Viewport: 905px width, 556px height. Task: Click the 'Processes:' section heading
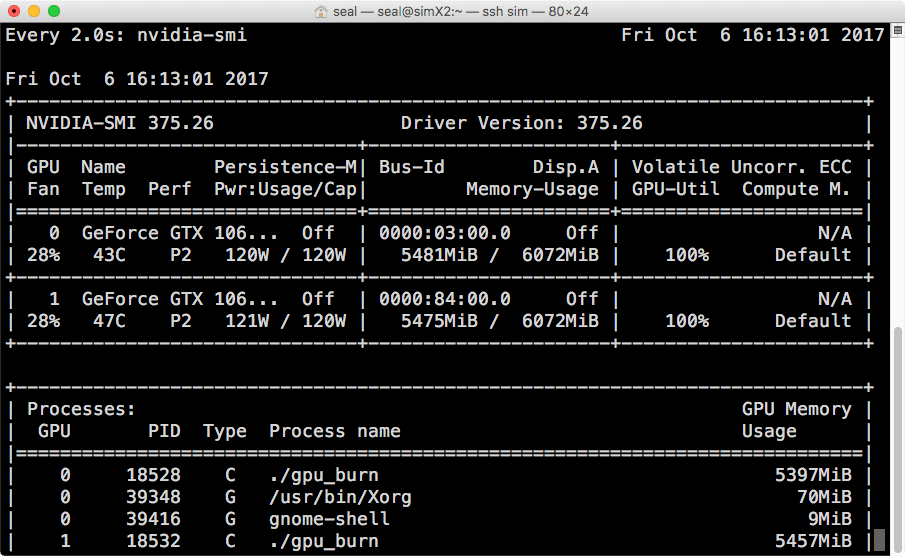click(x=81, y=409)
